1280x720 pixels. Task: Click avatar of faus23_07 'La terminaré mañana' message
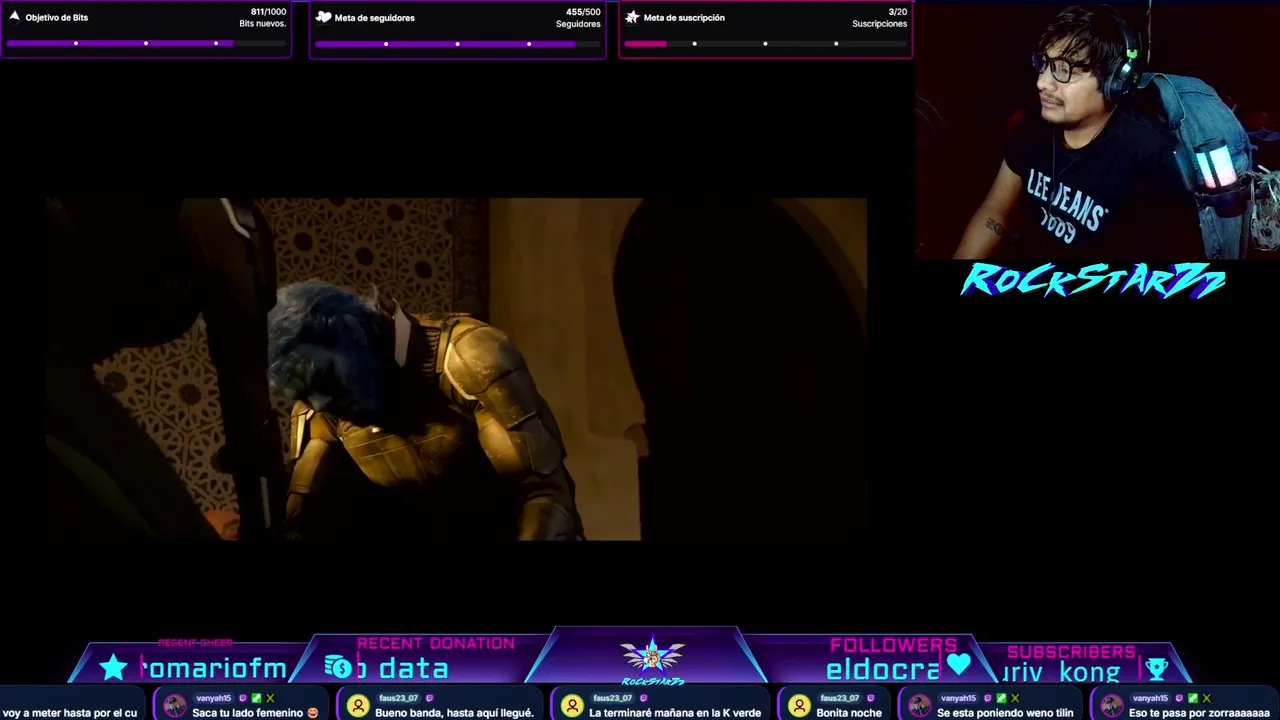pyautogui.click(x=572, y=706)
